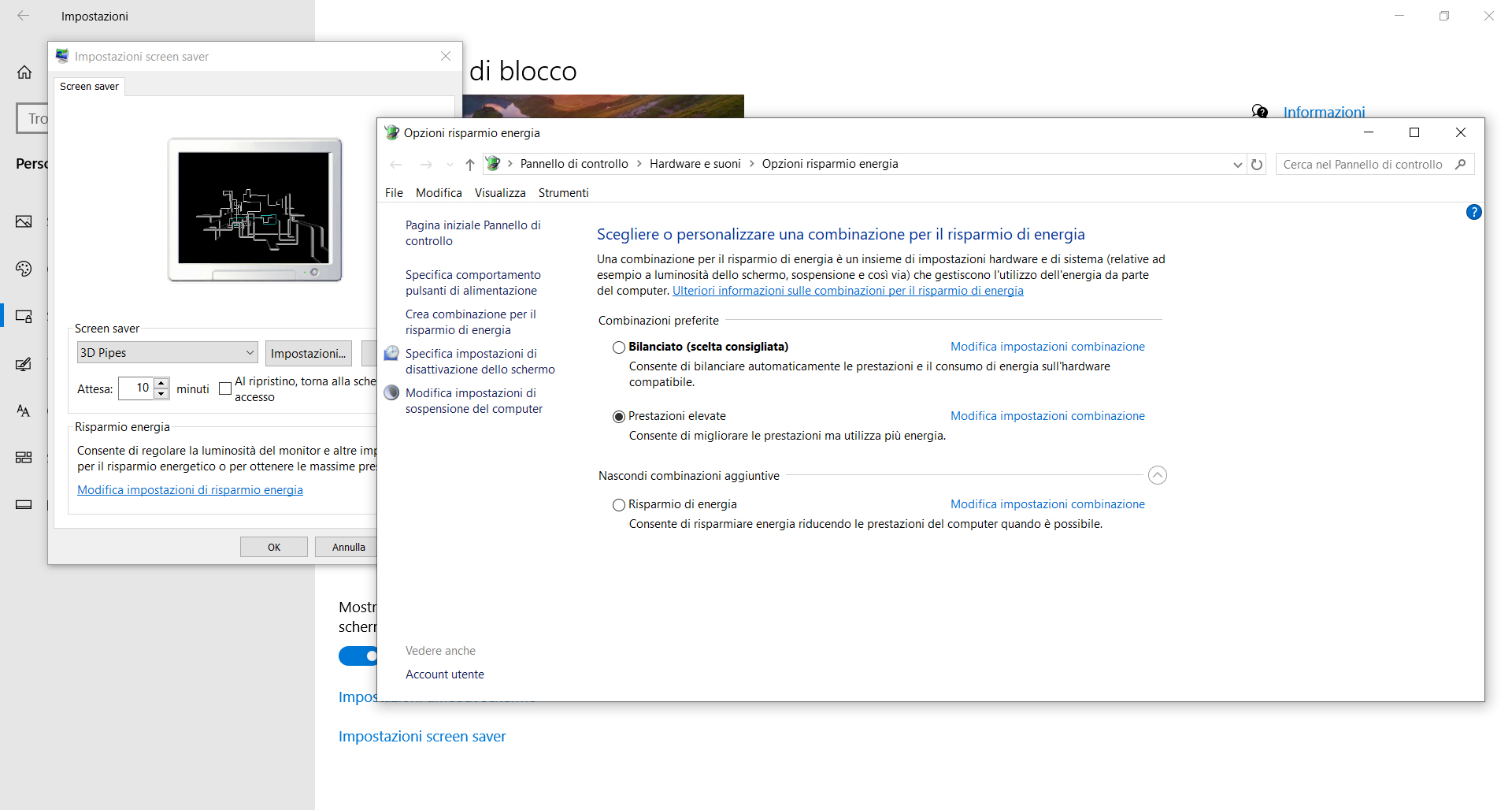Open help with blue question mark icon
1512x810 pixels.
pos(1474,212)
